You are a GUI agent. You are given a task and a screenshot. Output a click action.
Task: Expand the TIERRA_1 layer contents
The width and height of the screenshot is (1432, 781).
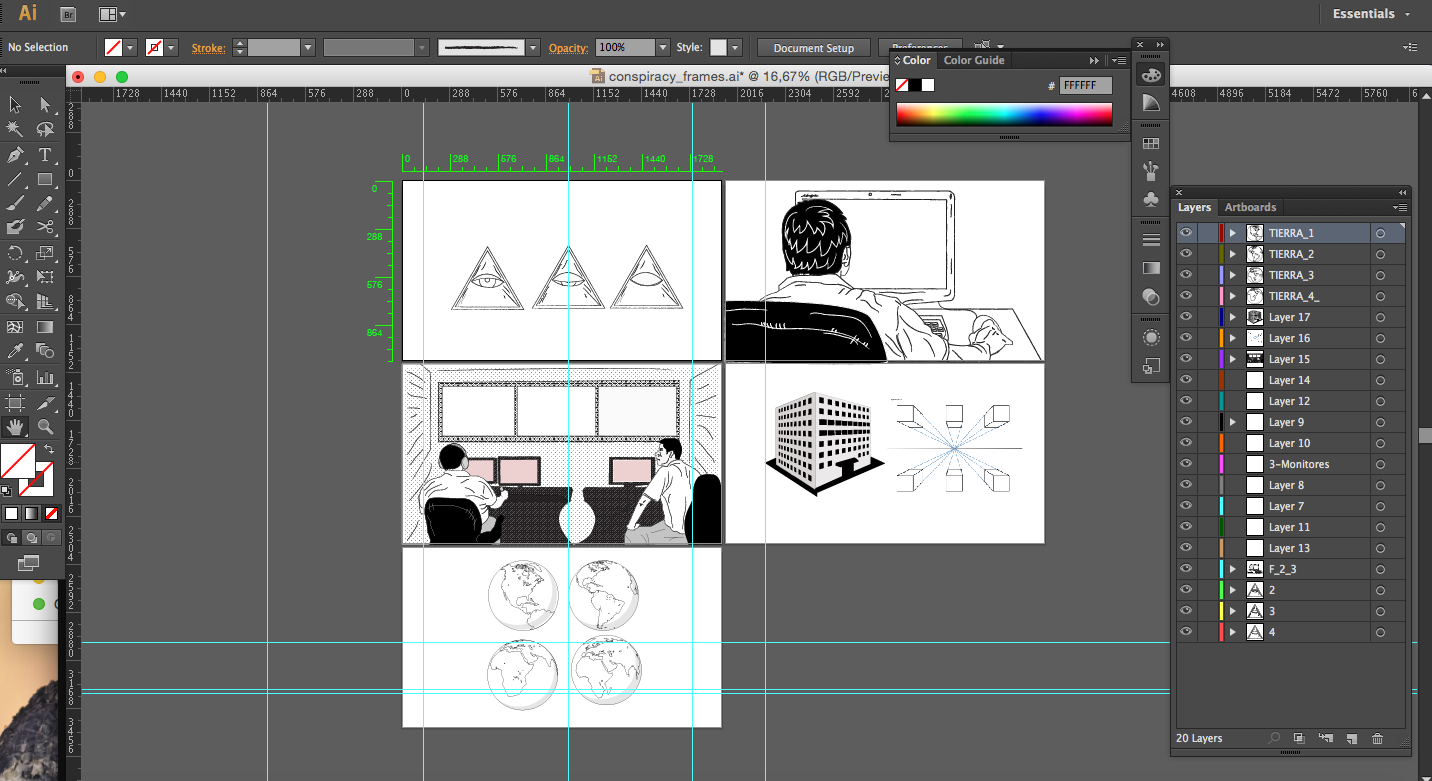[1233, 233]
